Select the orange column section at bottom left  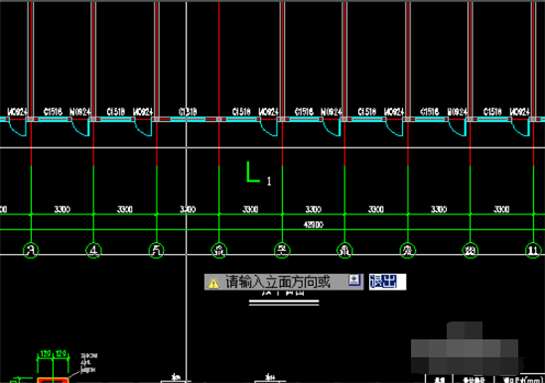click(53, 380)
